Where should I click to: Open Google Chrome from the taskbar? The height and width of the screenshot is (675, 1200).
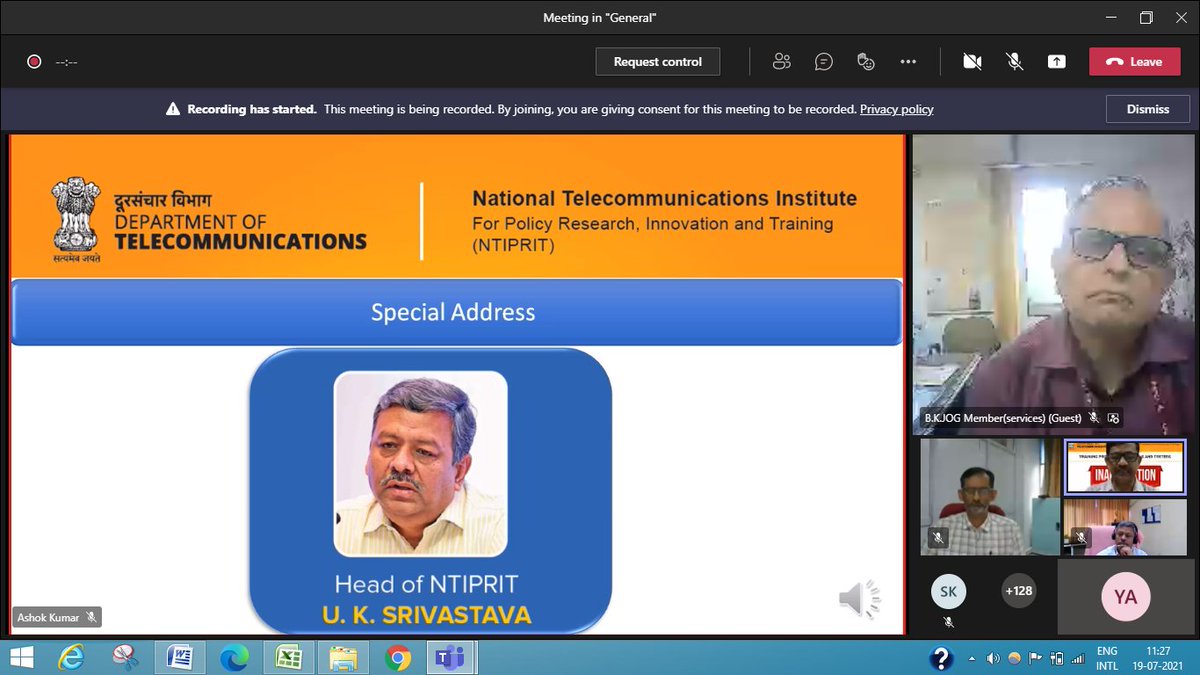tap(397, 657)
